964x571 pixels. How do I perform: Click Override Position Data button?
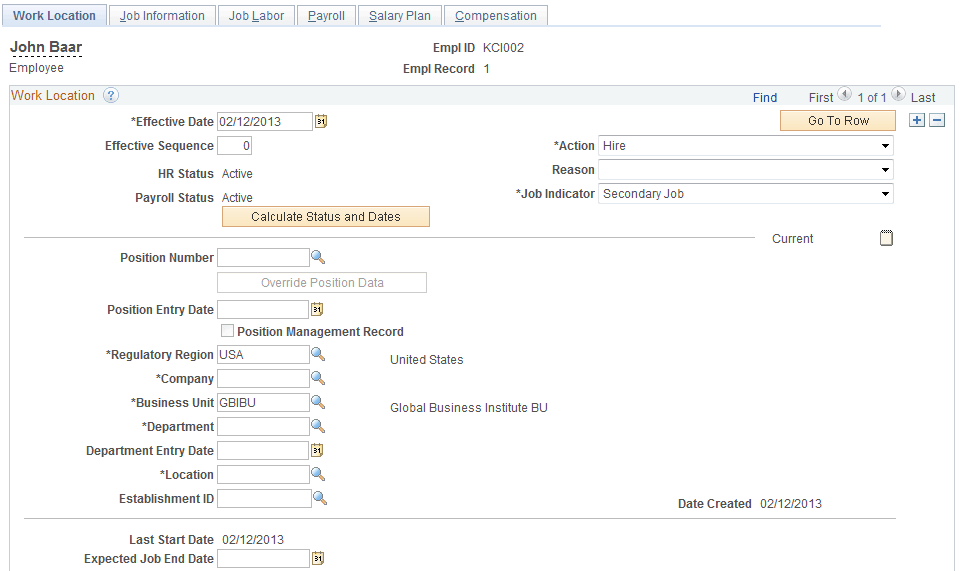[x=322, y=283]
